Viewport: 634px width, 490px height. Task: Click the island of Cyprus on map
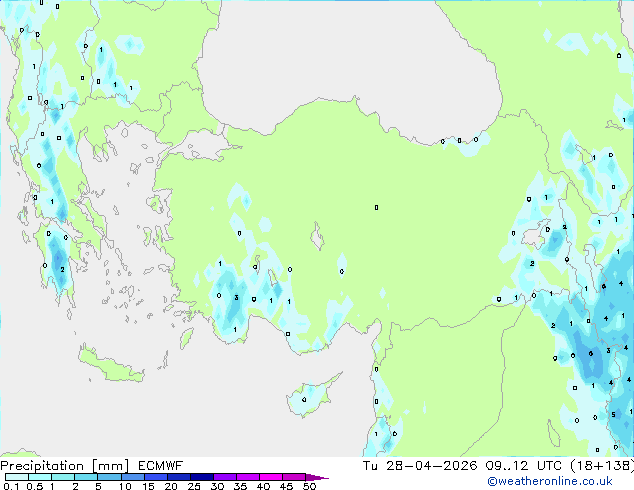311,396
